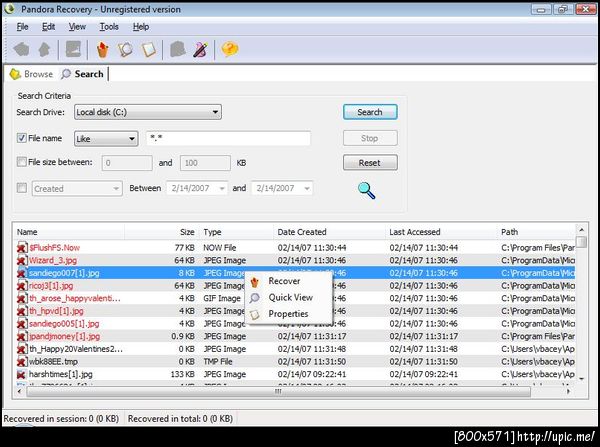Open the Search Drive dropdown
The image size is (600, 447).
148,112
